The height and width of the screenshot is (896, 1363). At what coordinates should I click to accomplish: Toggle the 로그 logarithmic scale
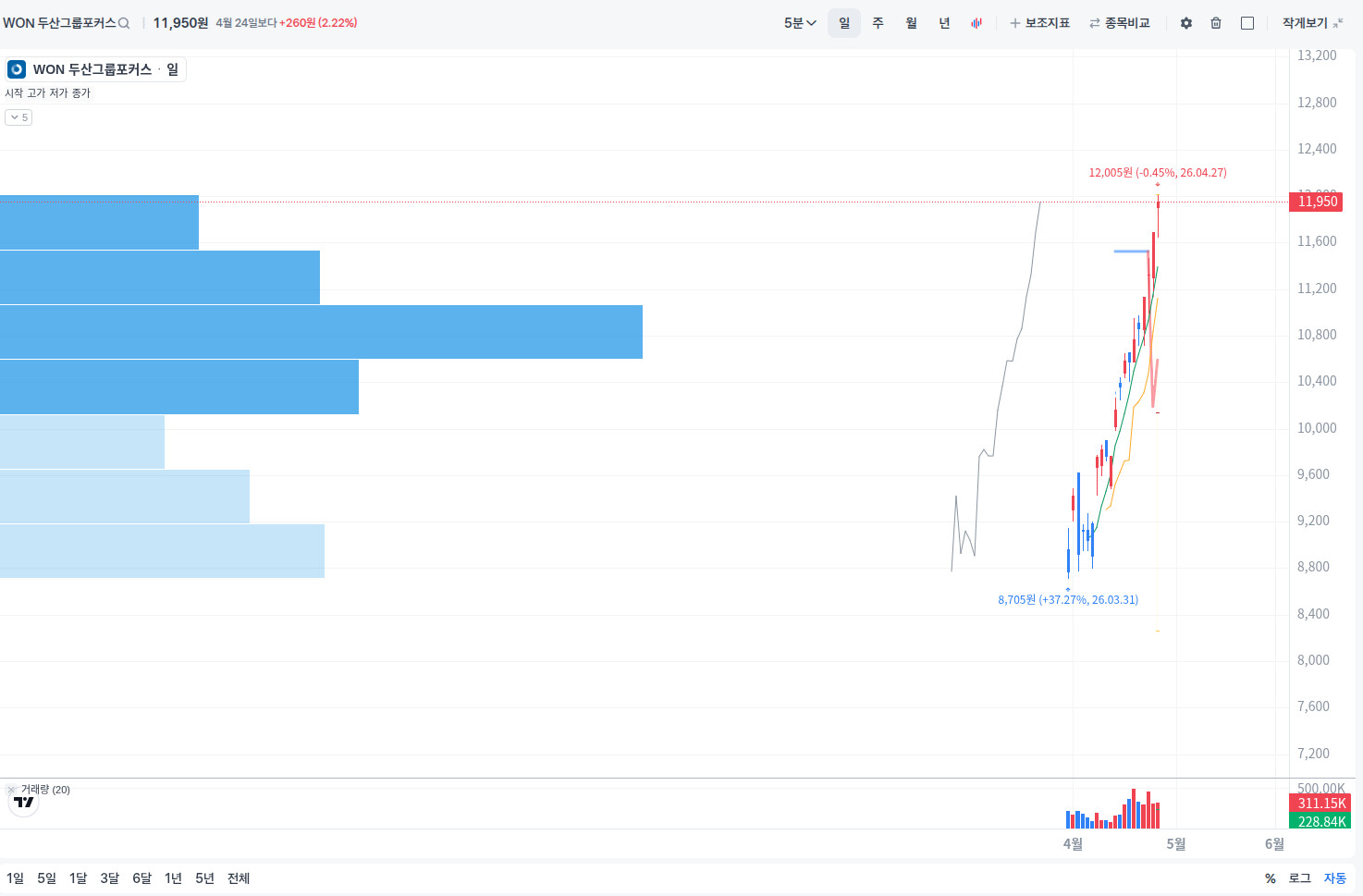click(1300, 878)
